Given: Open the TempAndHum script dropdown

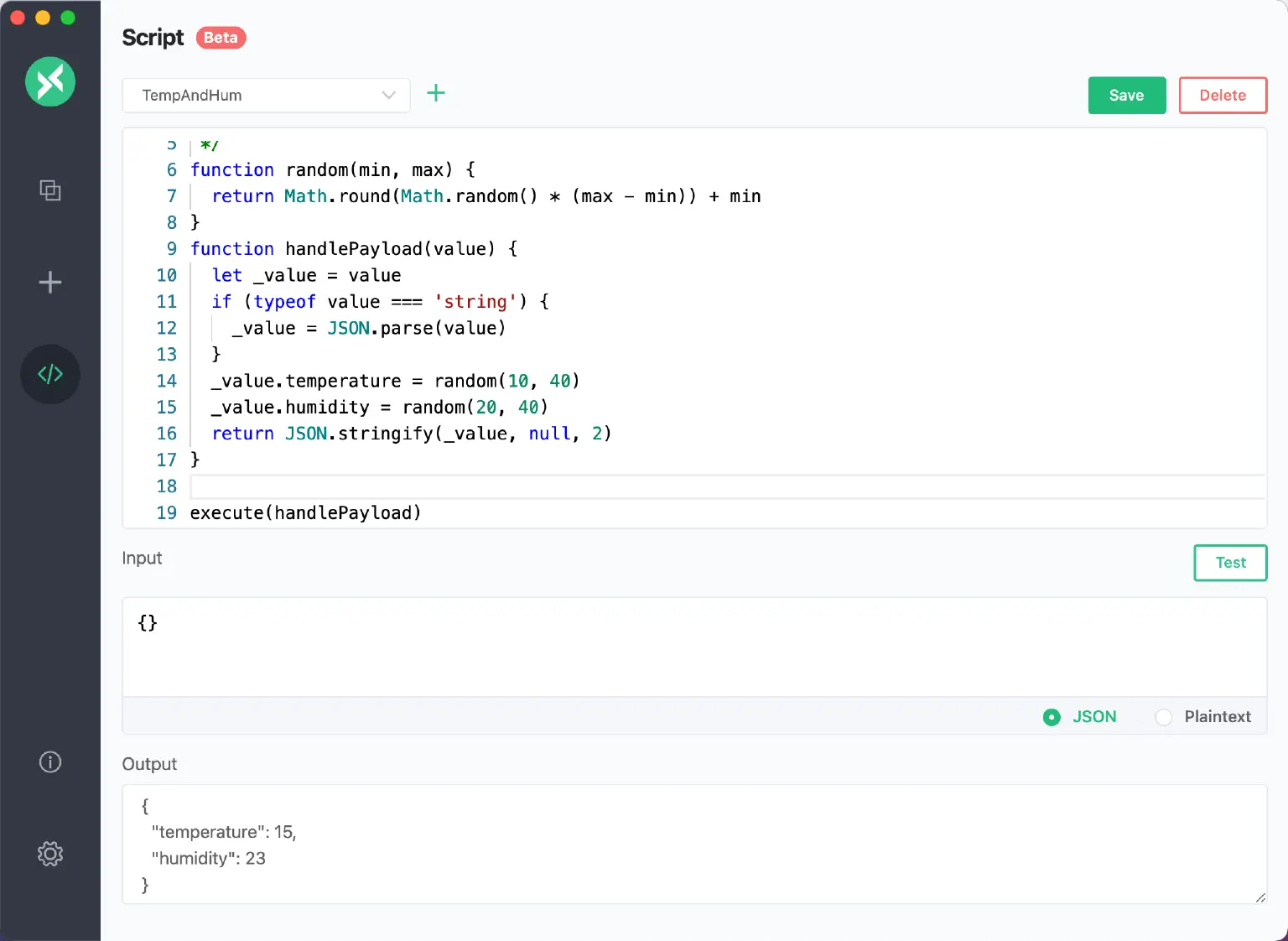Looking at the screenshot, I should (266, 95).
